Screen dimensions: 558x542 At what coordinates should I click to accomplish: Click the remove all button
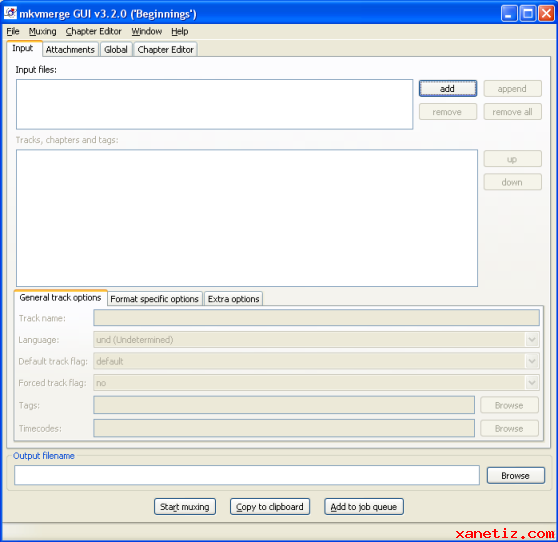coord(512,112)
